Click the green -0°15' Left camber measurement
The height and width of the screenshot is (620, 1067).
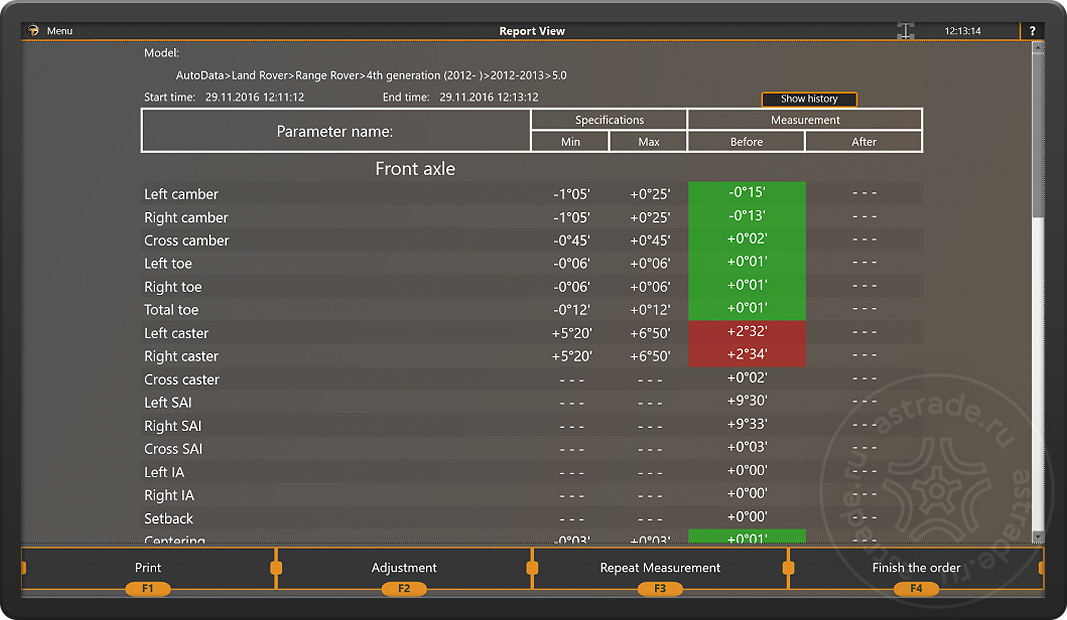[x=747, y=193]
